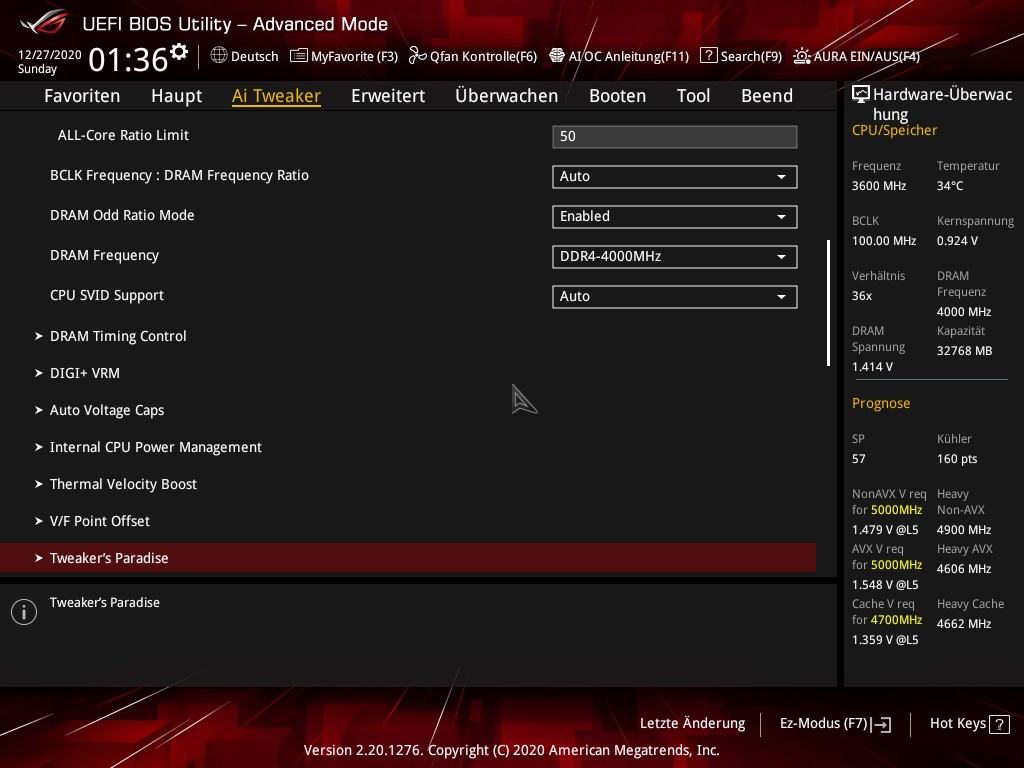
Task: Click the 160 pts Kühler value
Action: [957, 459]
